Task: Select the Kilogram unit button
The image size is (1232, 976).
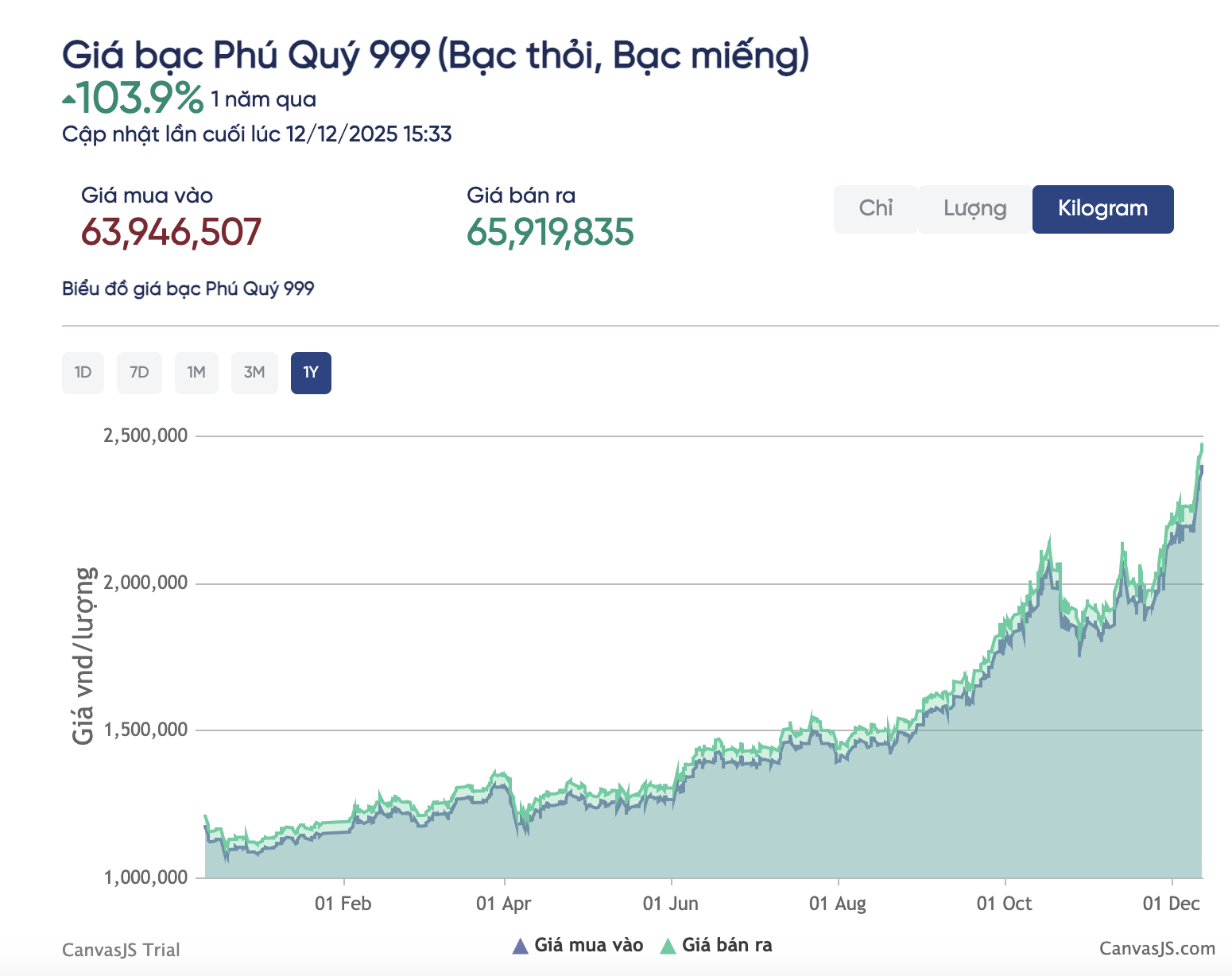Action: 1102,209
